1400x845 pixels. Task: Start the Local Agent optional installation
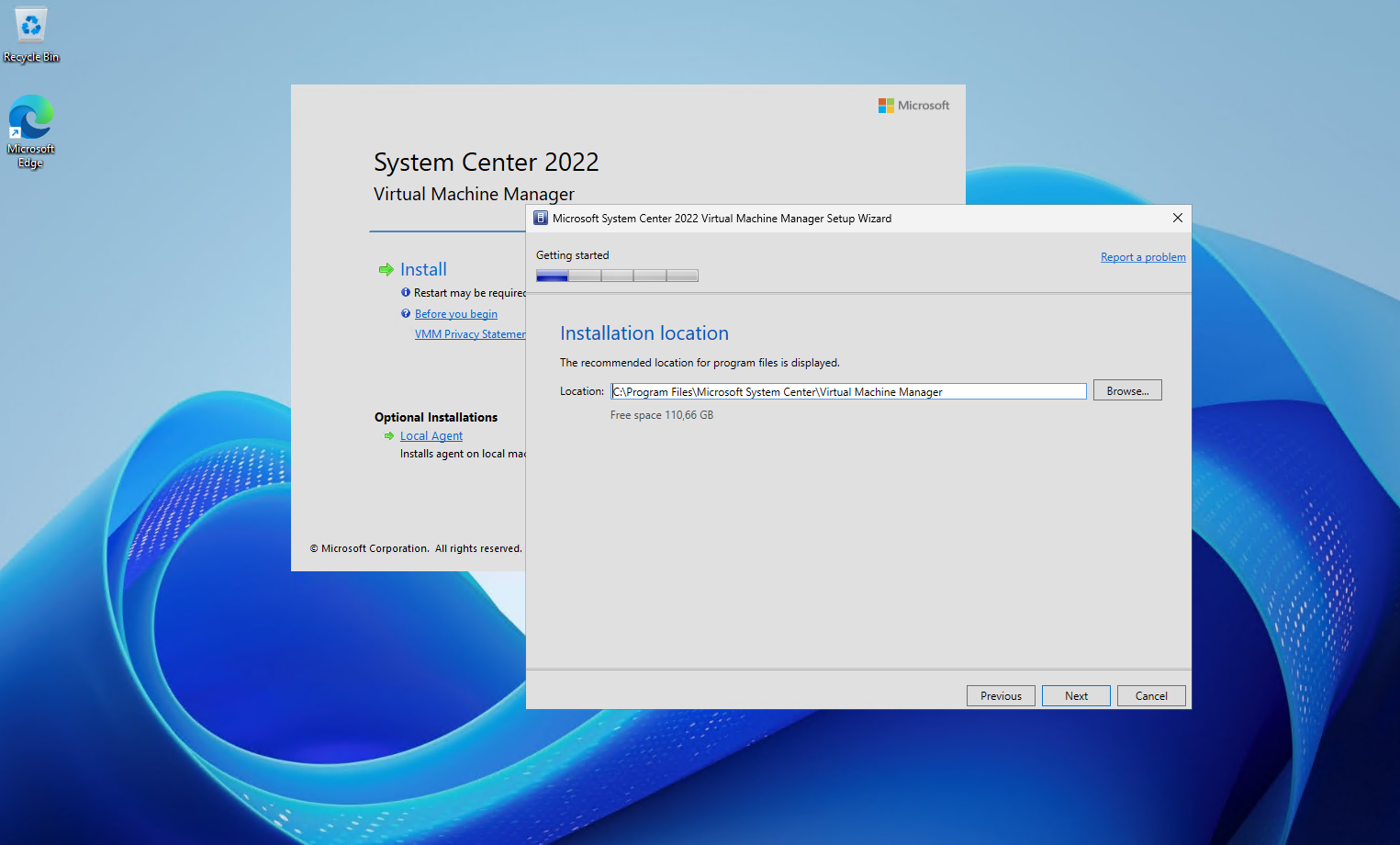pyautogui.click(x=431, y=436)
